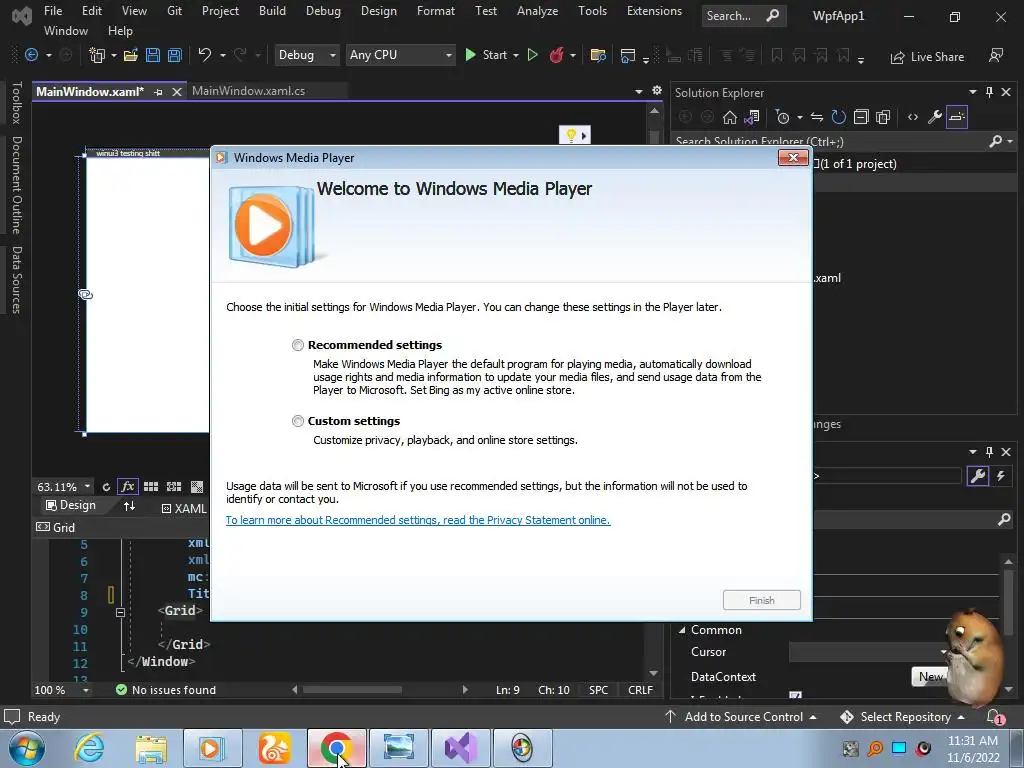Click the Internet Explorer taskbar icon

(x=89, y=748)
